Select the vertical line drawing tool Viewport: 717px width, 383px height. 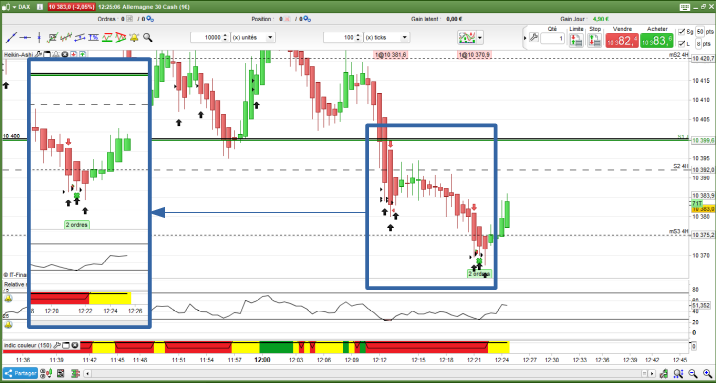pos(40,37)
